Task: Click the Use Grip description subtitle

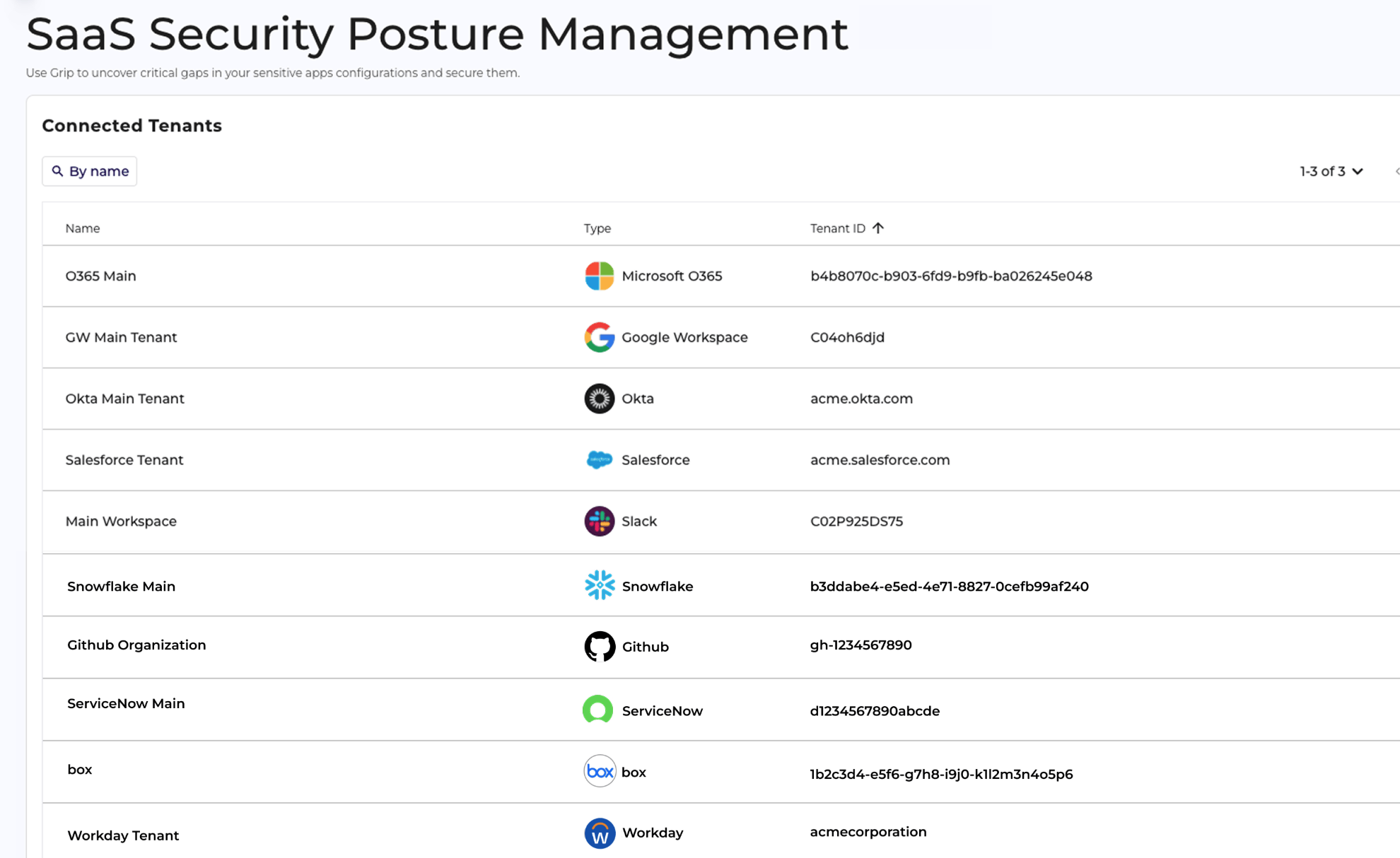Action: click(273, 73)
